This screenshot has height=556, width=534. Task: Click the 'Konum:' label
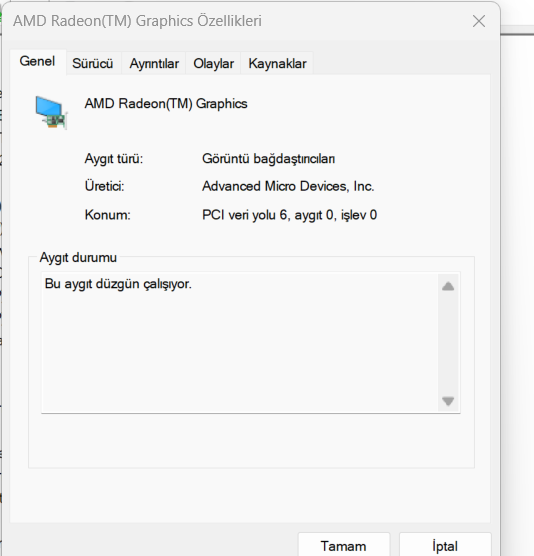coord(108,215)
